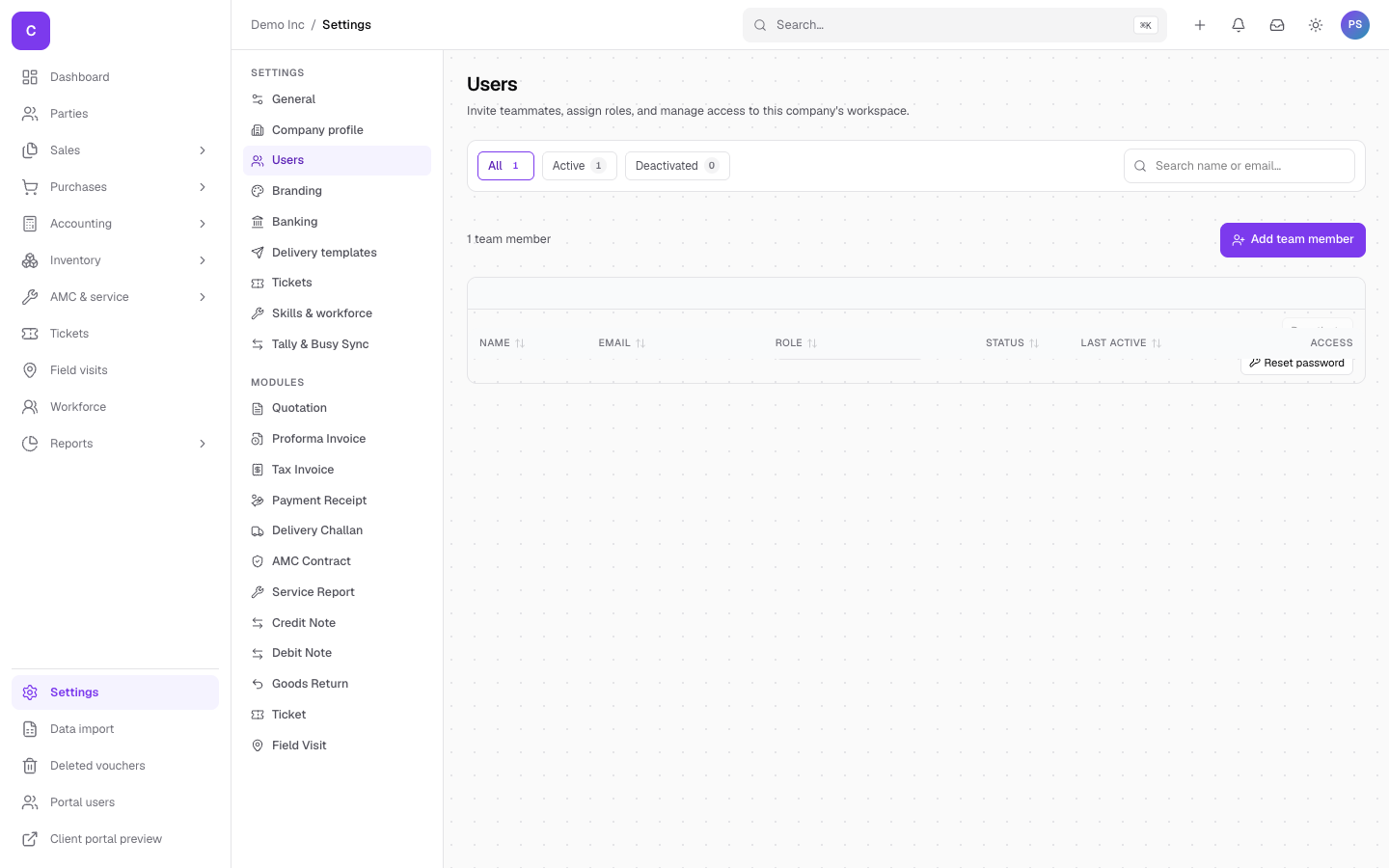Expand the AMC & service section
The image size is (1389, 868).
[115, 297]
